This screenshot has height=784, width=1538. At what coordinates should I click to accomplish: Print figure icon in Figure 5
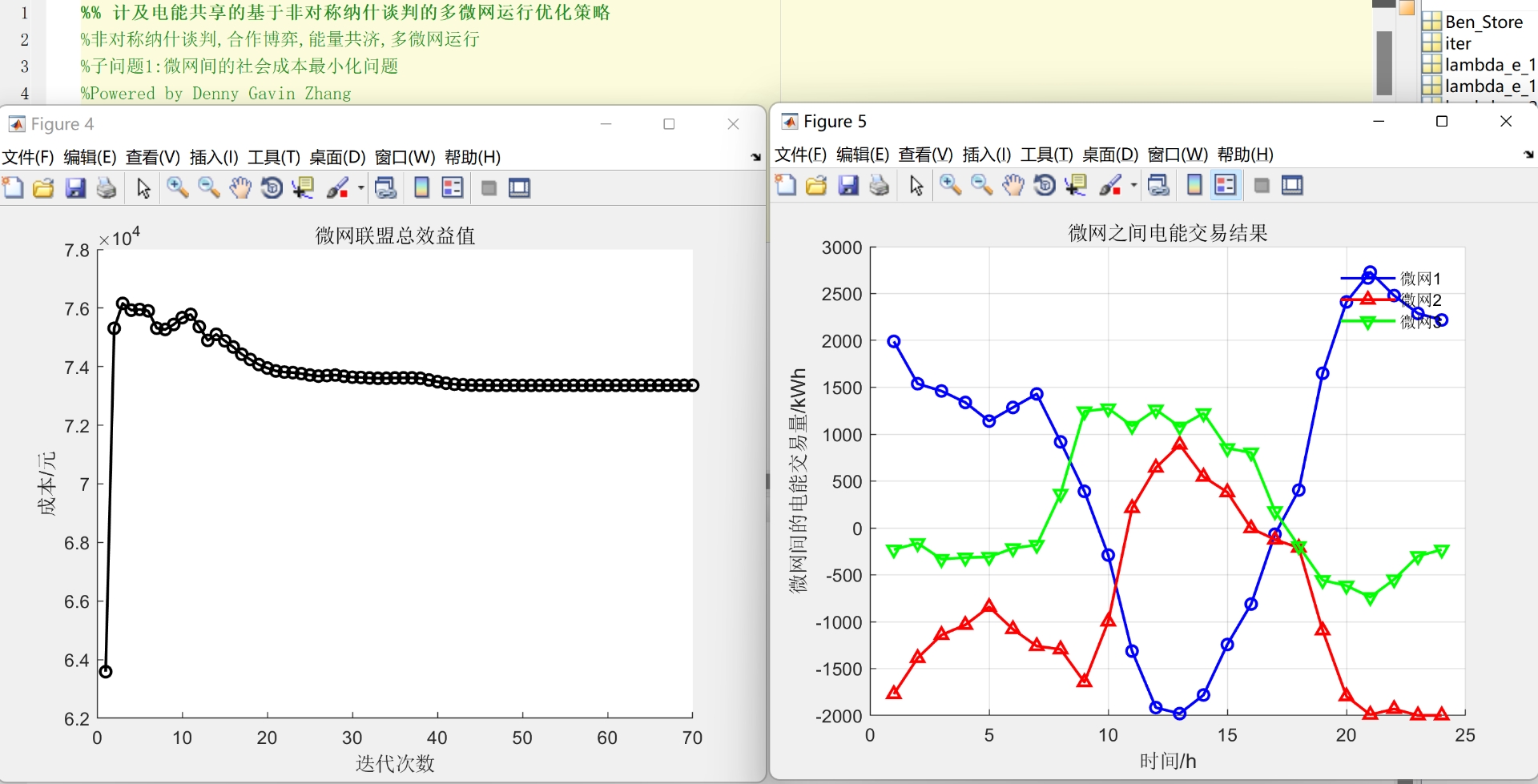pyautogui.click(x=880, y=185)
